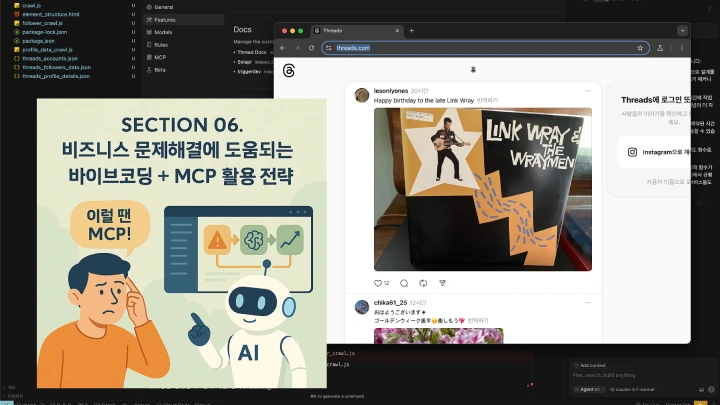The image size is (720, 405).
Task: Open threads_followers_data.json in the explorer
Action: tap(56, 67)
